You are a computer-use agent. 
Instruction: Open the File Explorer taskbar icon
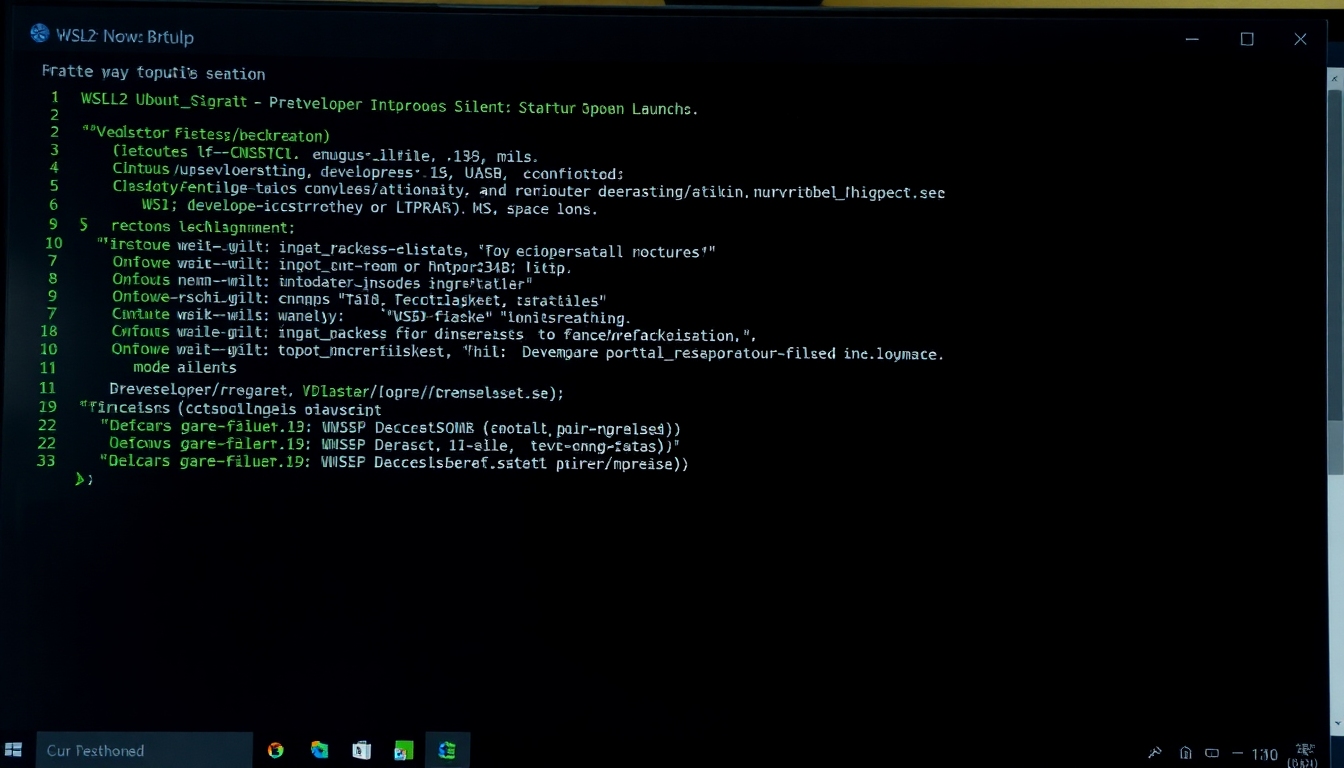(361, 749)
